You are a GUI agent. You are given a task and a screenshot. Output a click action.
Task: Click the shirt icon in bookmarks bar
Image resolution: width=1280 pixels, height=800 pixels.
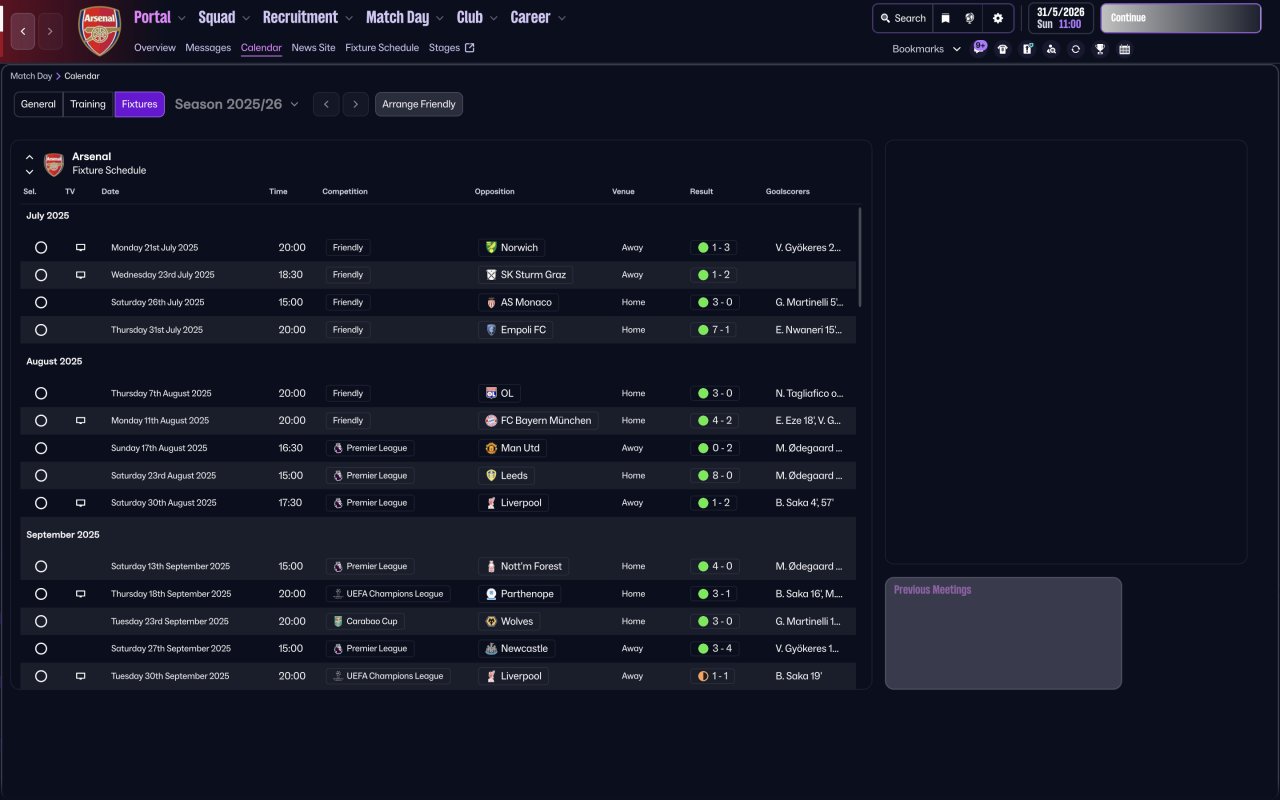pos(1003,49)
